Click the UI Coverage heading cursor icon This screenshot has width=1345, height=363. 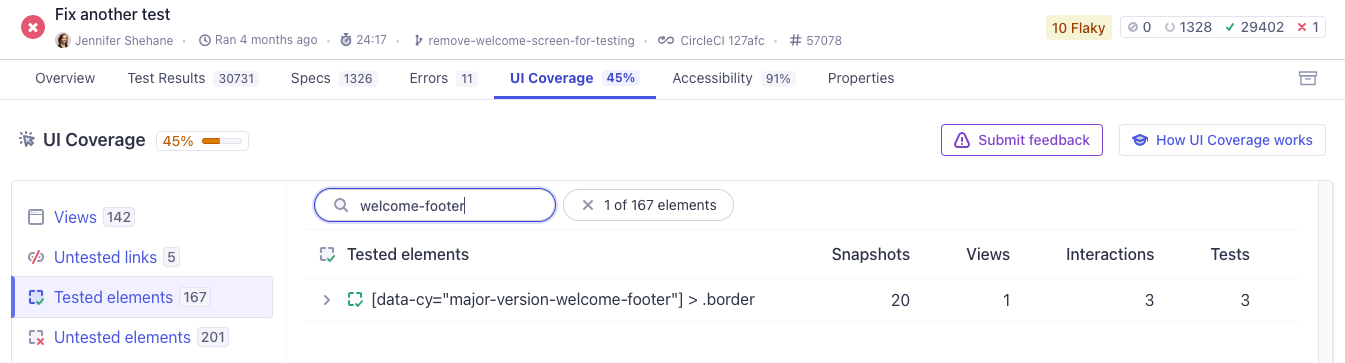(x=27, y=140)
